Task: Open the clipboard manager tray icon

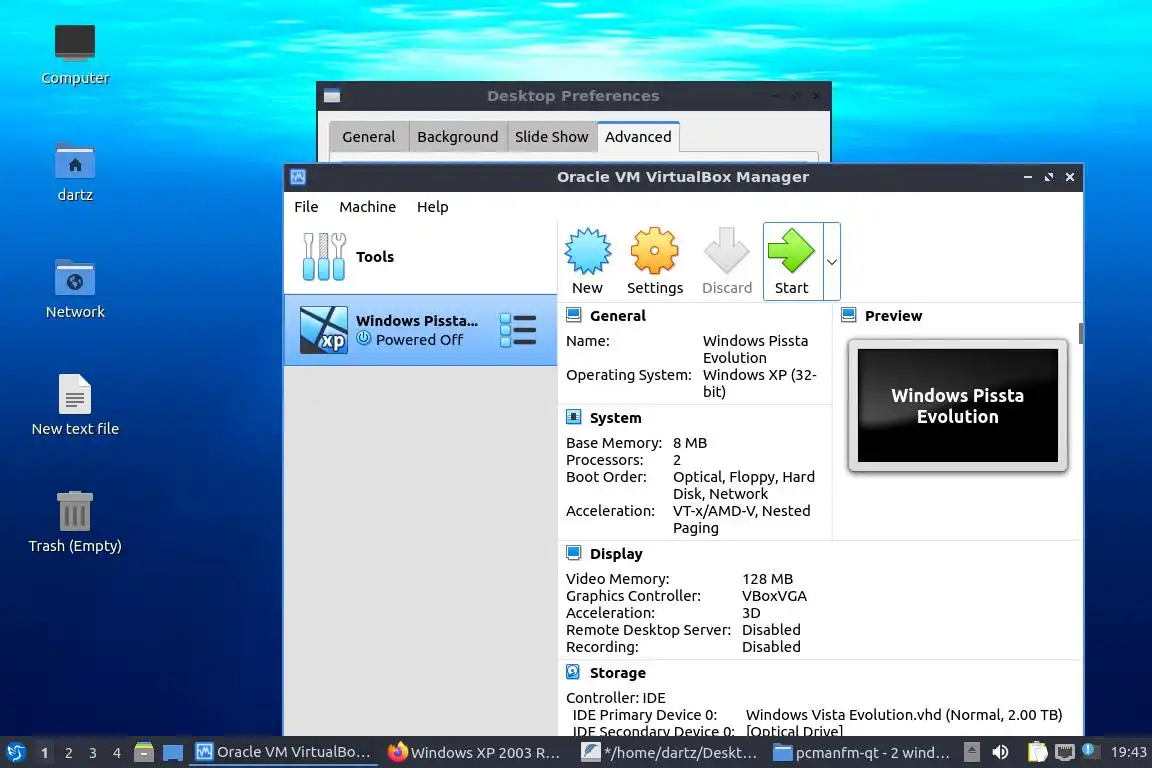Action: click(1037, 752)
